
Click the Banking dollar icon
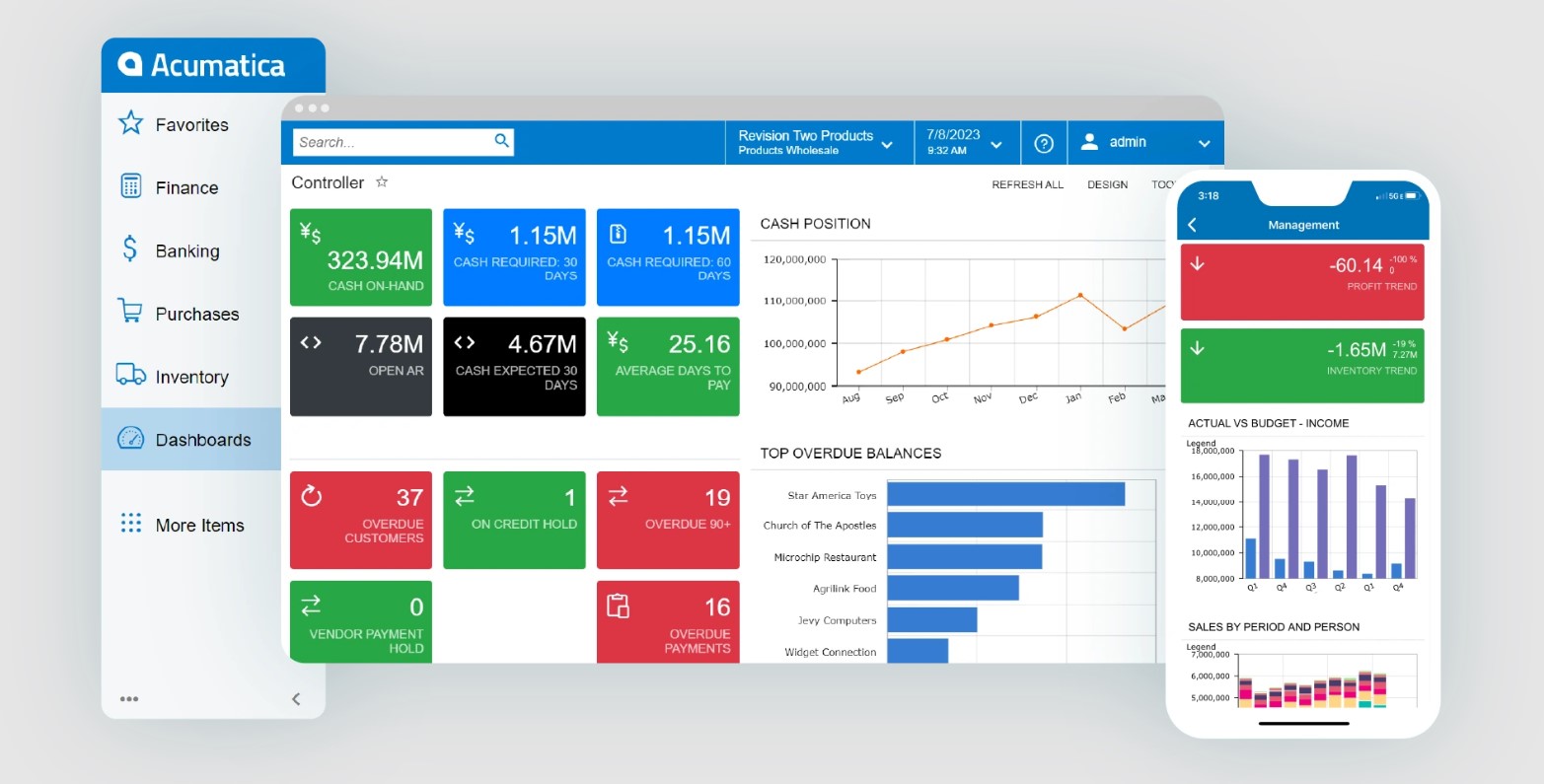click(130, 249)
